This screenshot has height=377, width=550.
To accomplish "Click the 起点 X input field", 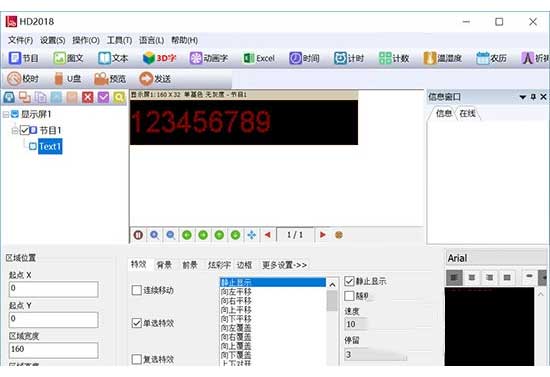I will [53, 289].
